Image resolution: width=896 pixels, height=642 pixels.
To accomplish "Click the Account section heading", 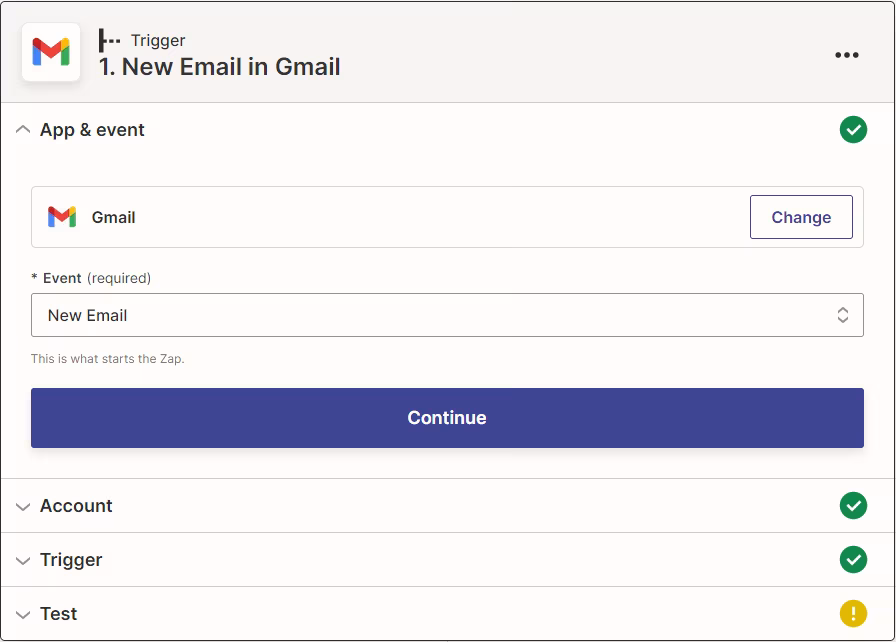I will [x=76, y=505].
